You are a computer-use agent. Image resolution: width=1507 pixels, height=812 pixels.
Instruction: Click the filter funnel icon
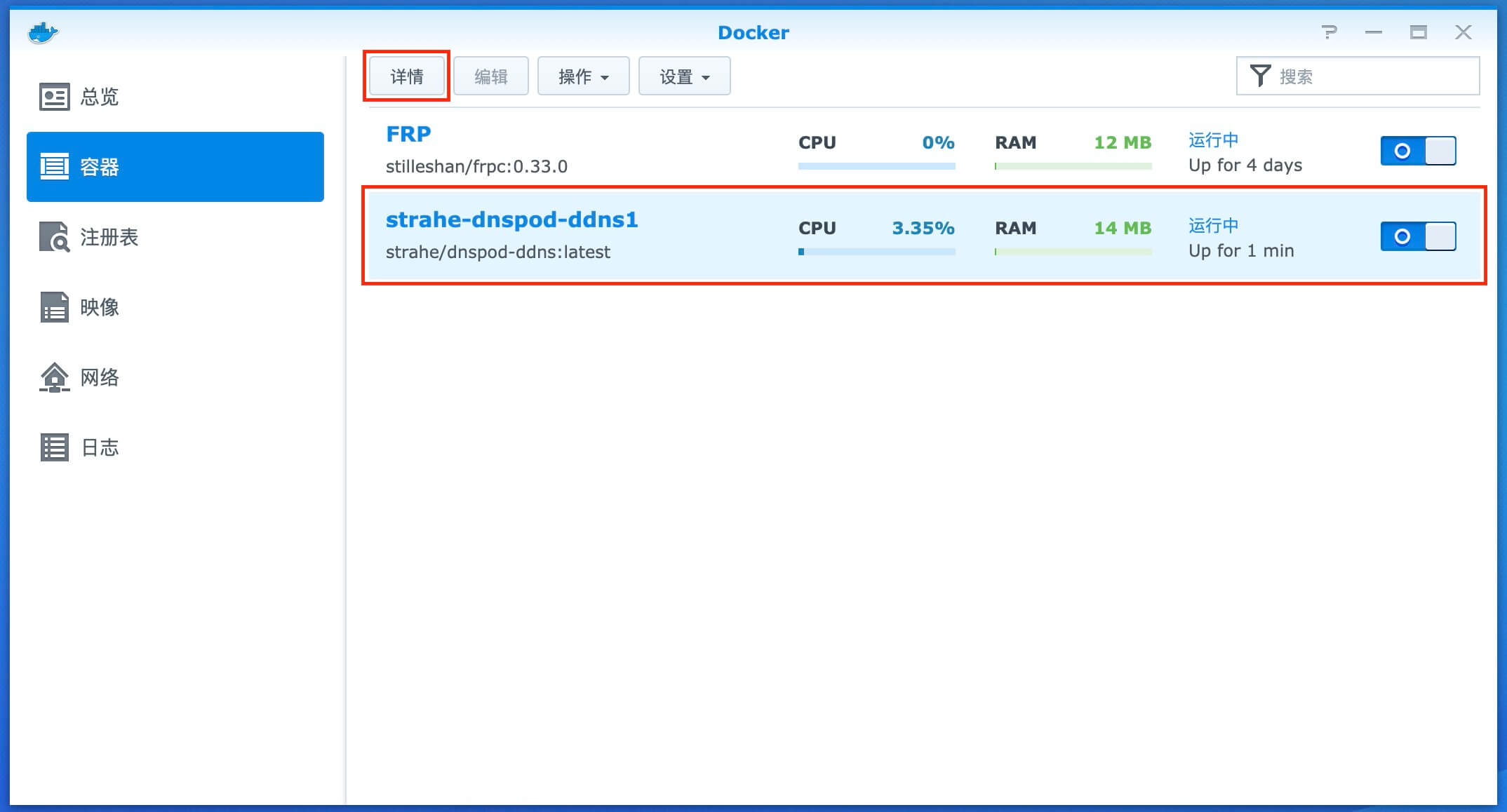click(1260, 76)
